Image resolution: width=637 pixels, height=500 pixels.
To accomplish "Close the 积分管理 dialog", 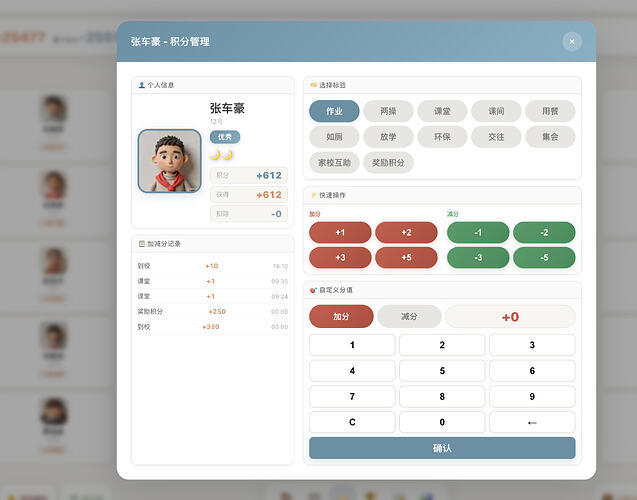I will (x=572, y=41).
